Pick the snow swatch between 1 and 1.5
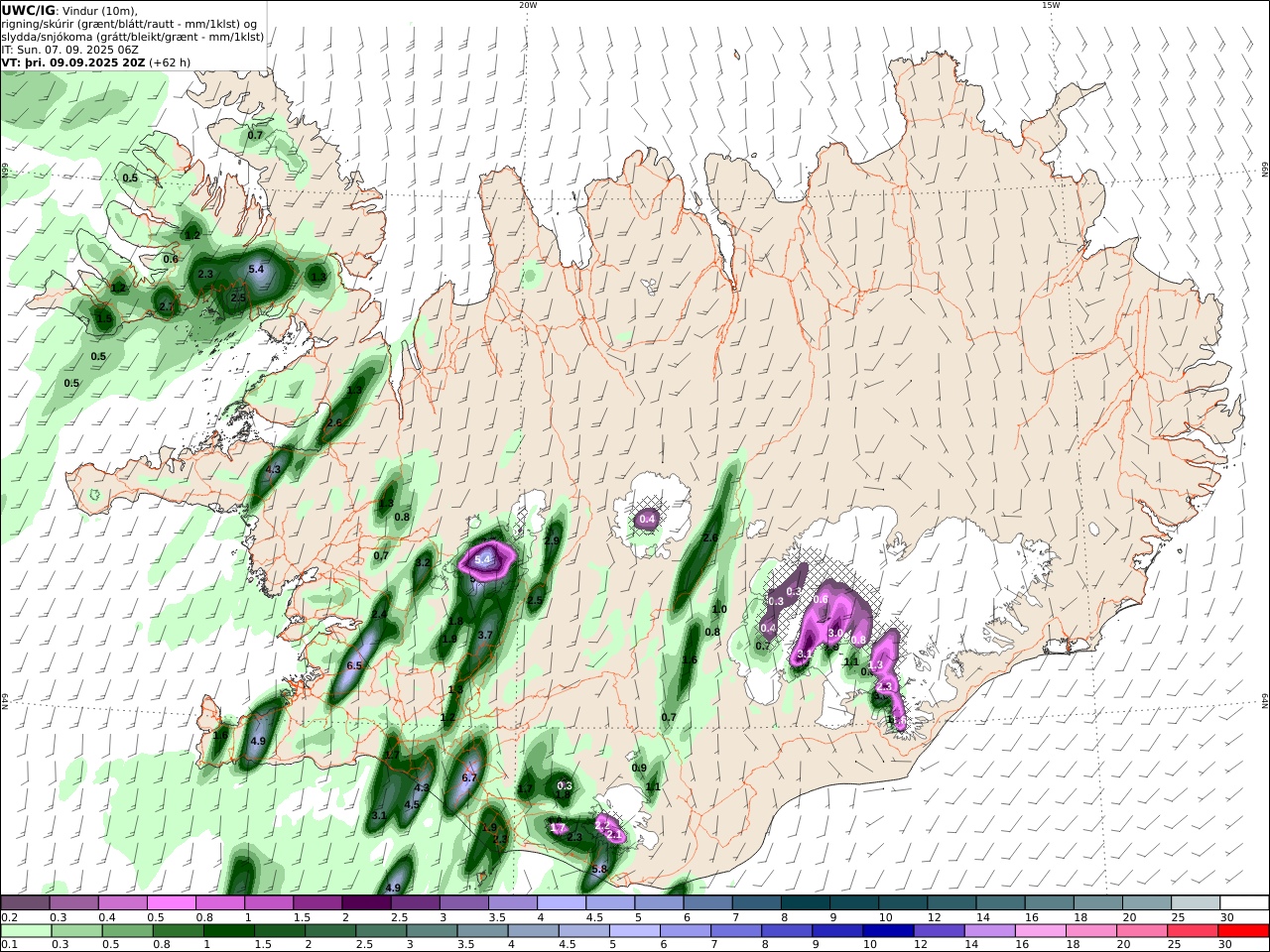Viewport: 1270px width, 952px height. (269, 902)
